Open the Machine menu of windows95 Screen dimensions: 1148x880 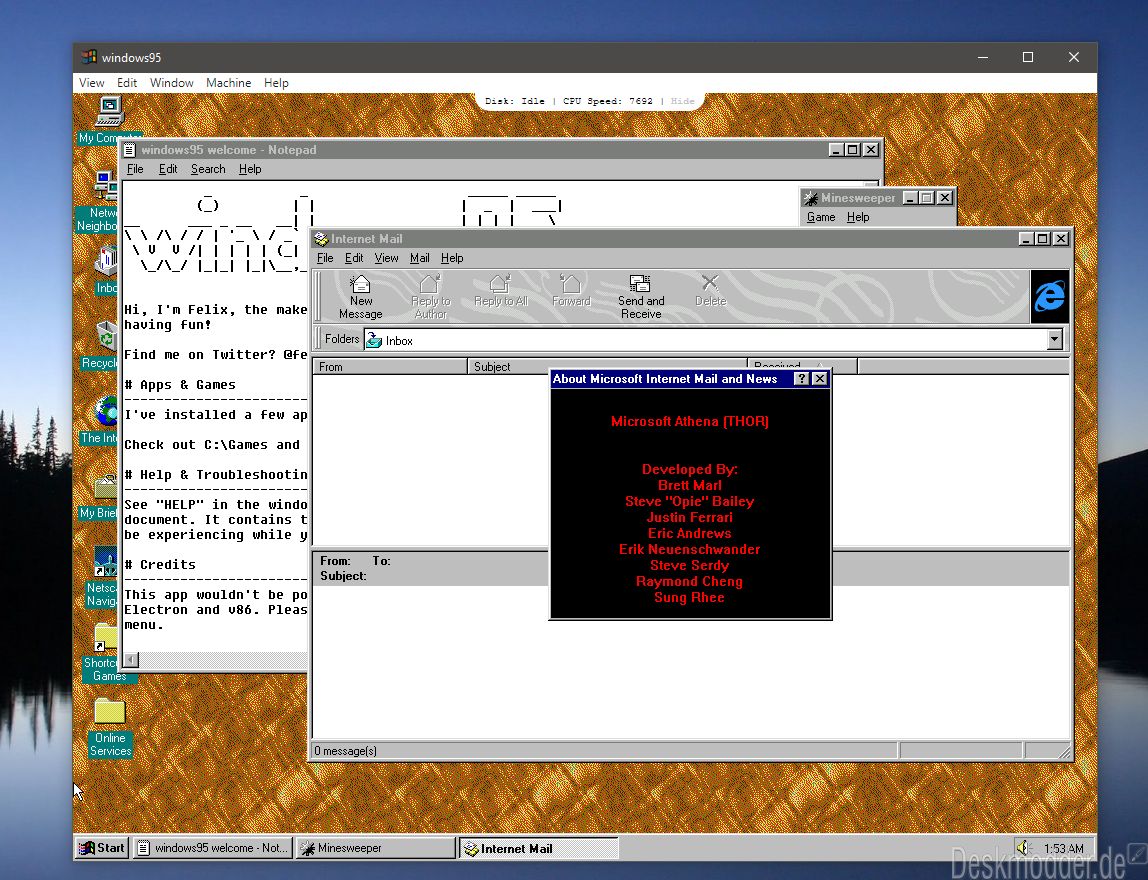point(228,83)
